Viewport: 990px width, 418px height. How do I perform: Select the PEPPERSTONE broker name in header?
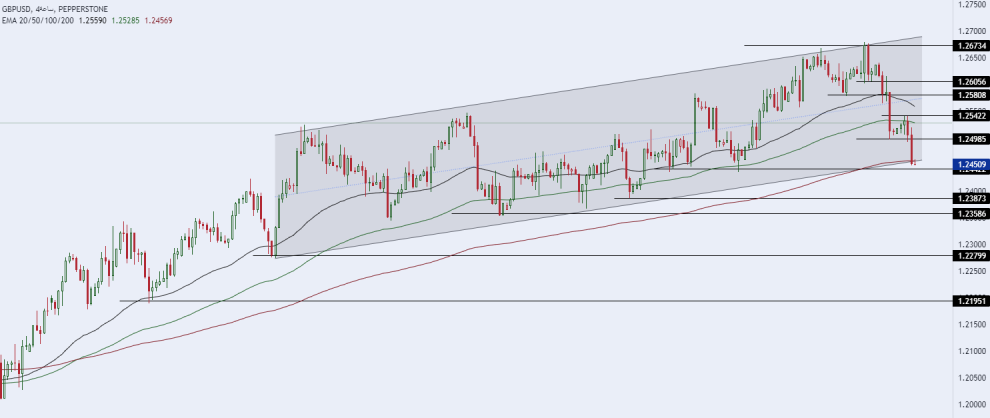click(x=83, y=9)
